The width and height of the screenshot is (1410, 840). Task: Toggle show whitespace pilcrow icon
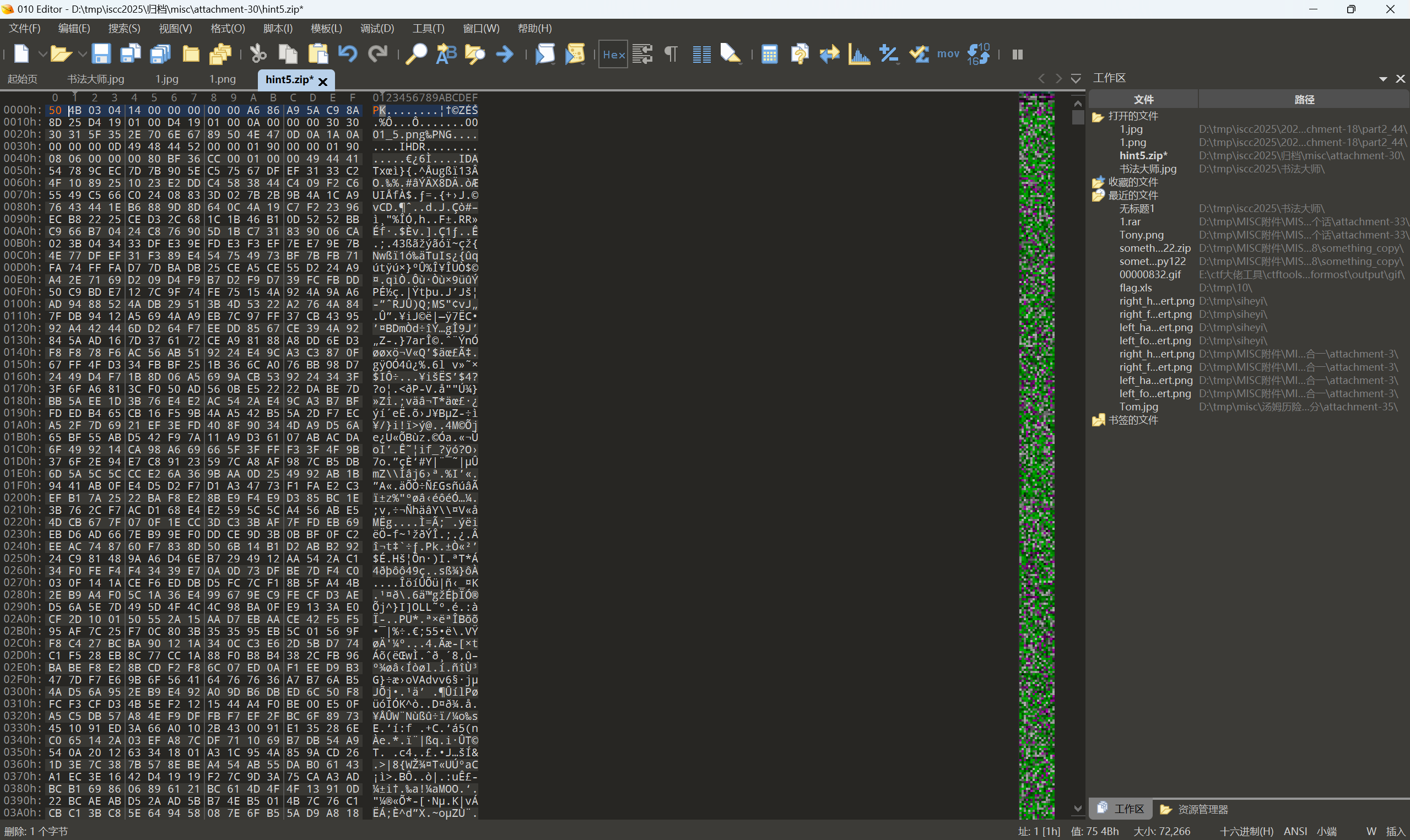[671, 55]
